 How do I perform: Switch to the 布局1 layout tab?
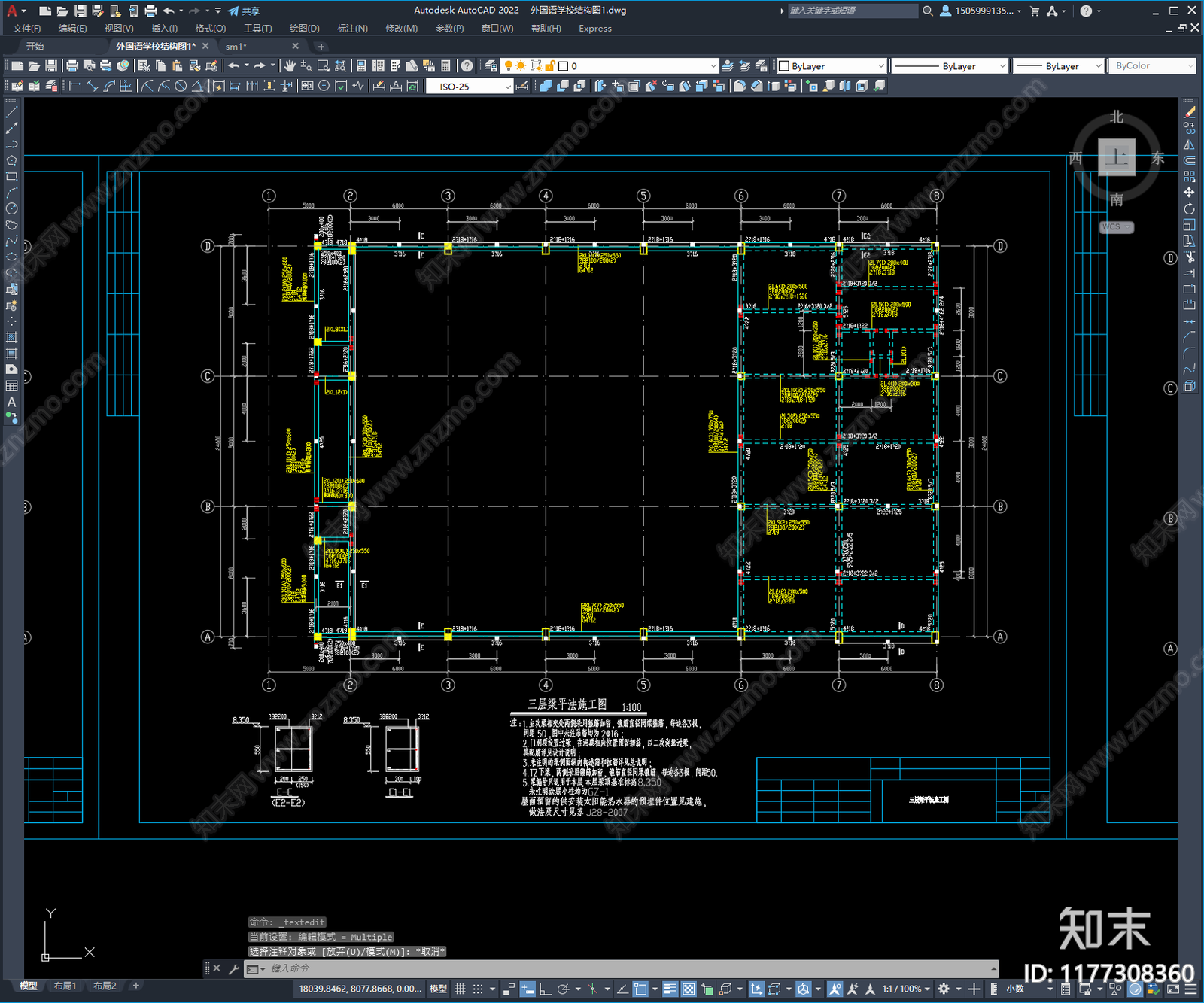click(65, 986)
